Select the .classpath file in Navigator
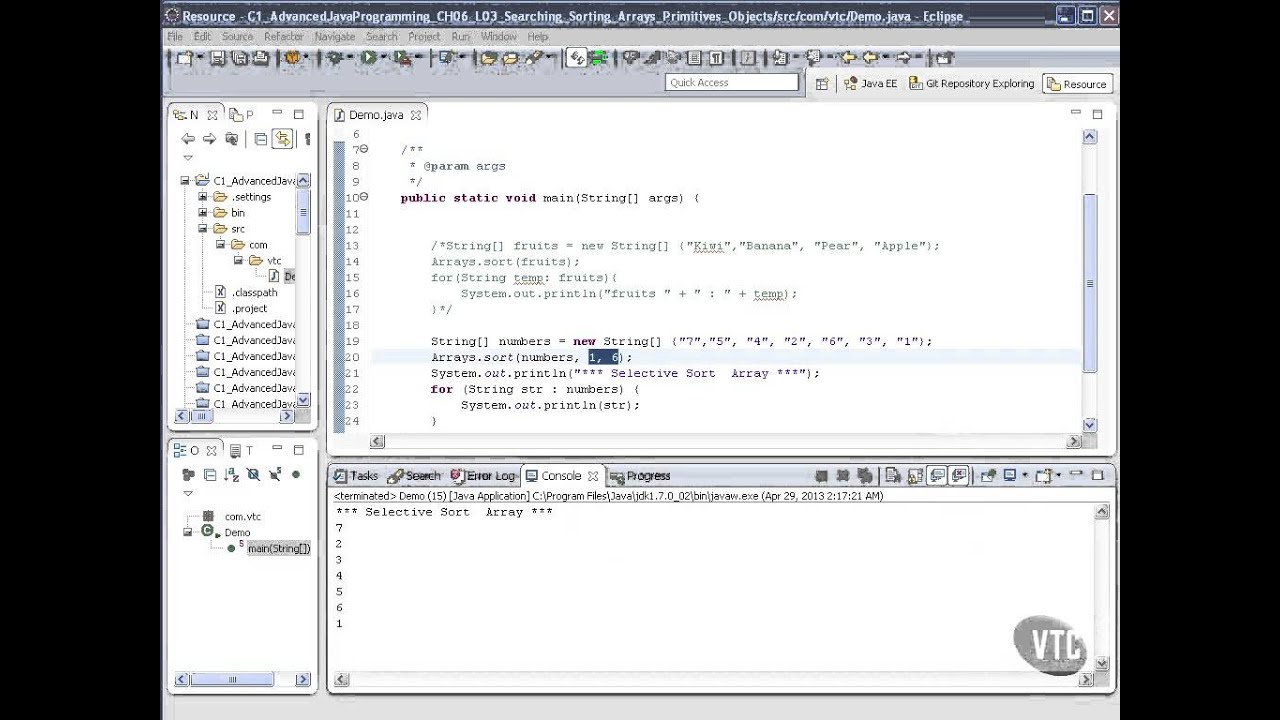Image resolution: width=1280 pixels, height=720 pixels. tap(254, 293)
